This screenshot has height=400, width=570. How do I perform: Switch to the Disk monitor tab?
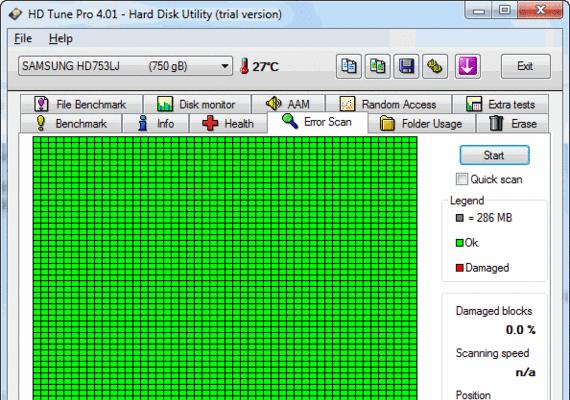click(197, 104)
